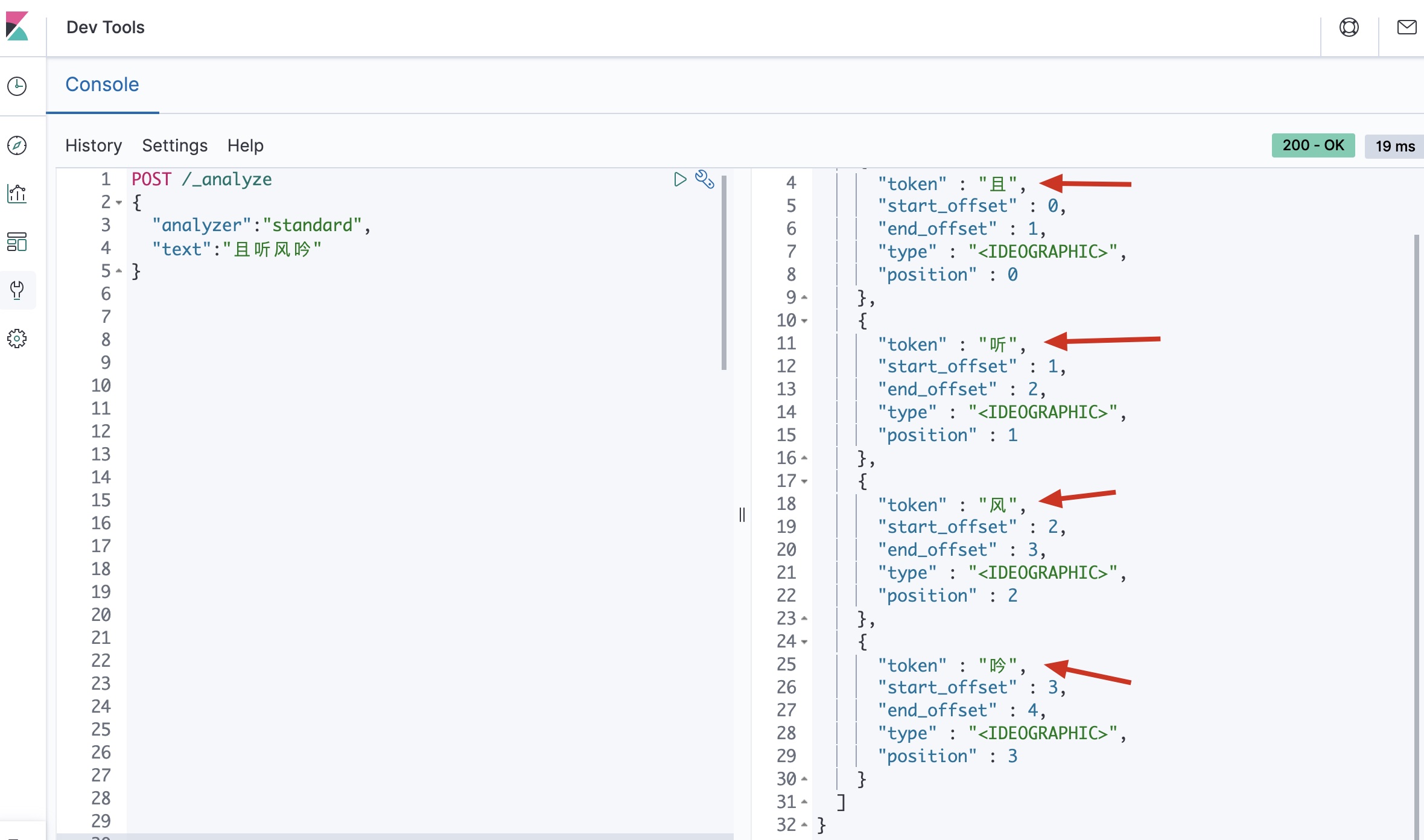The width and height of the screenshot is (1424, 840).
Task: Click the 19 ms response time badge
Action: click(1394, 146)
